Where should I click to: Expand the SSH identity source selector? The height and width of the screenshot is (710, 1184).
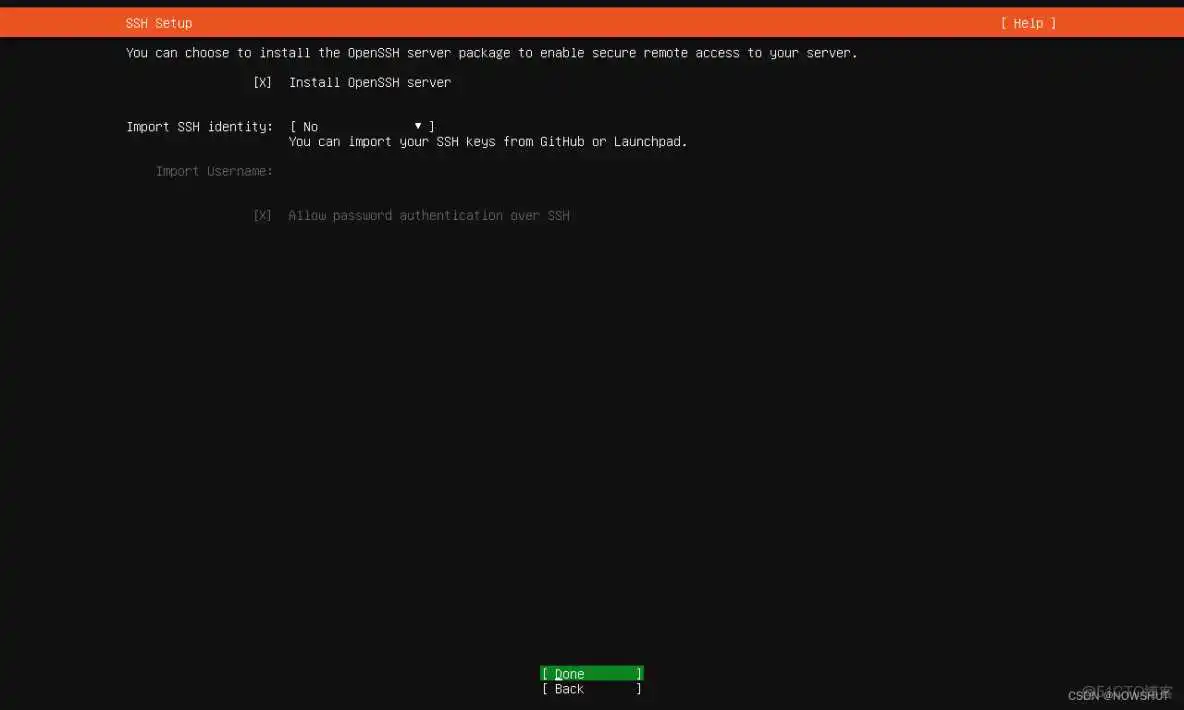(x=360, y=126)
